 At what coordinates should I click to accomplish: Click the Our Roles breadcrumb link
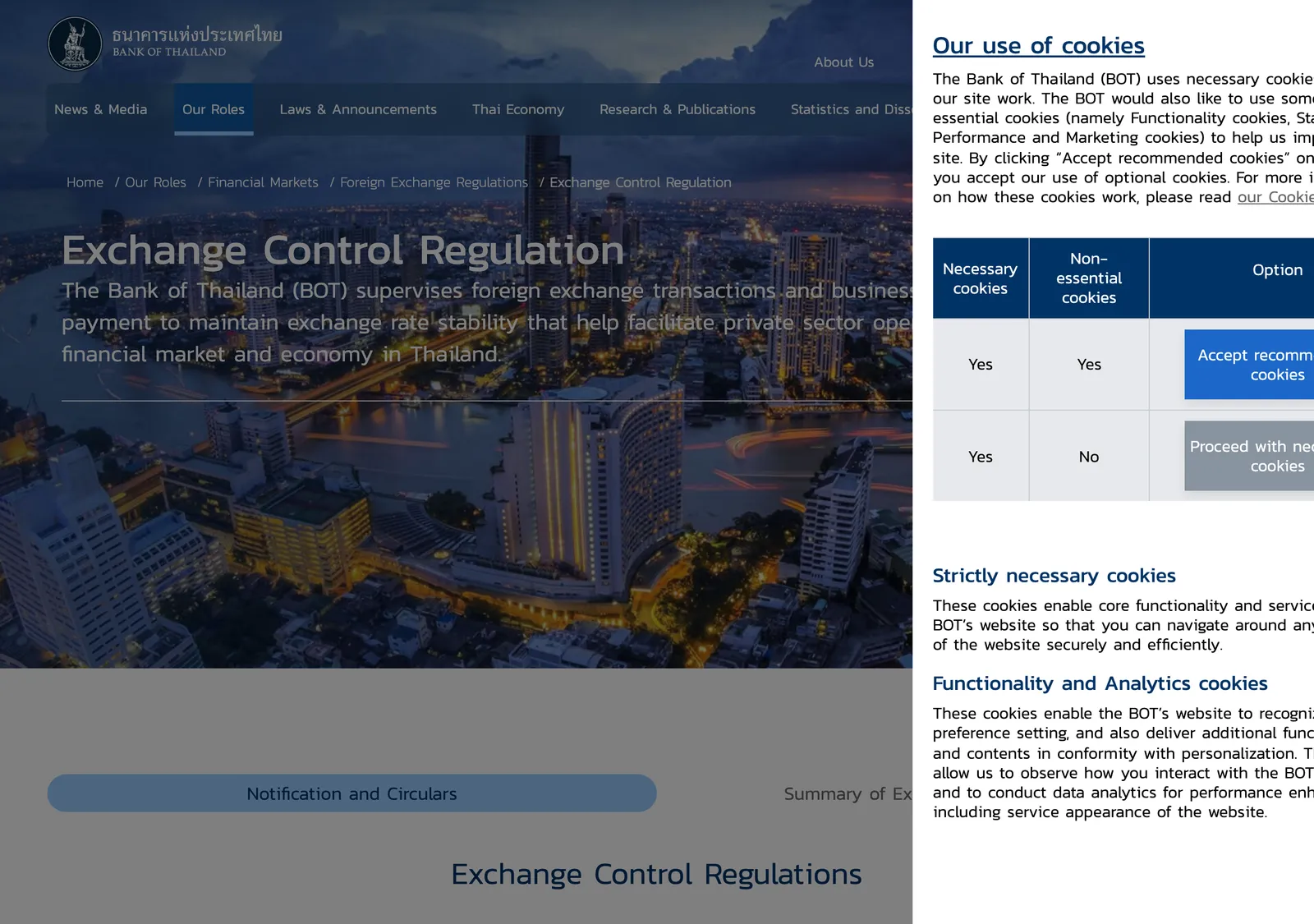coord(155,182)
